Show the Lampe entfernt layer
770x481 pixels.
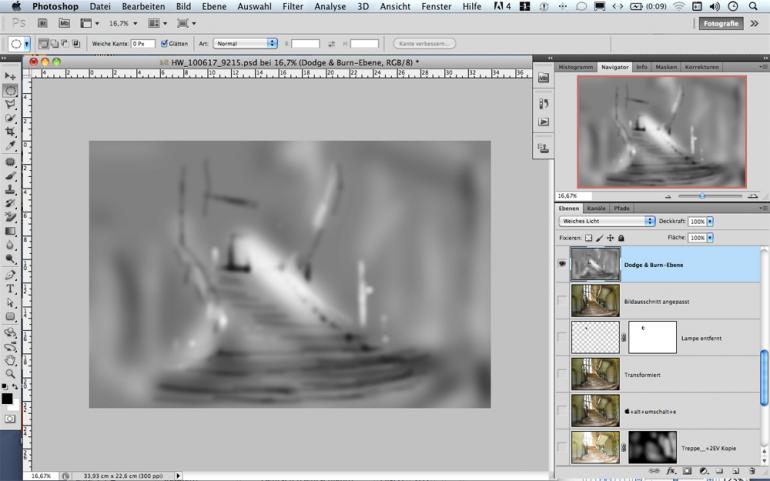562,337
